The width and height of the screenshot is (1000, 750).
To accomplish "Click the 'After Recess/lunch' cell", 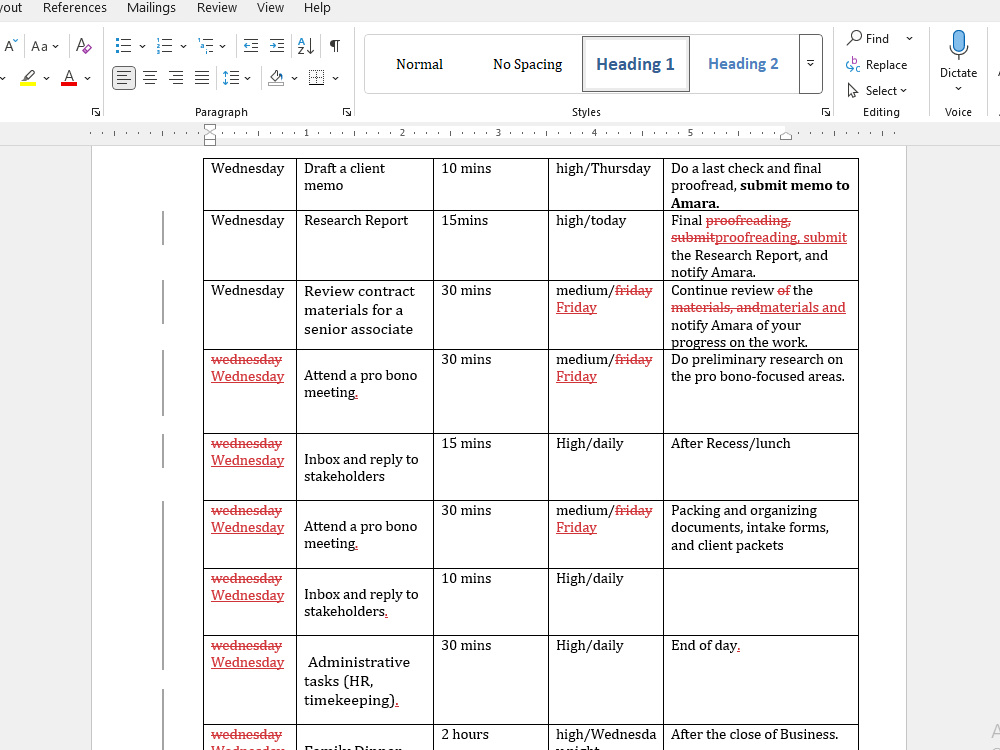I will click(761, 467).
